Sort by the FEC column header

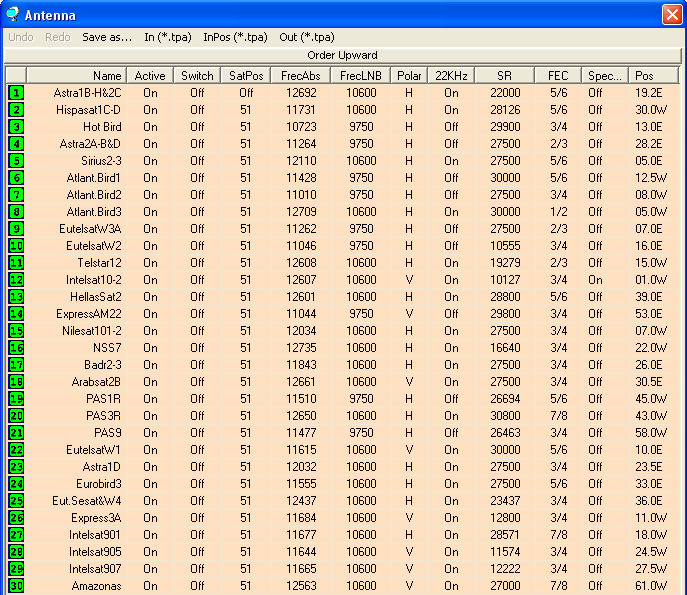coord(558,76)
